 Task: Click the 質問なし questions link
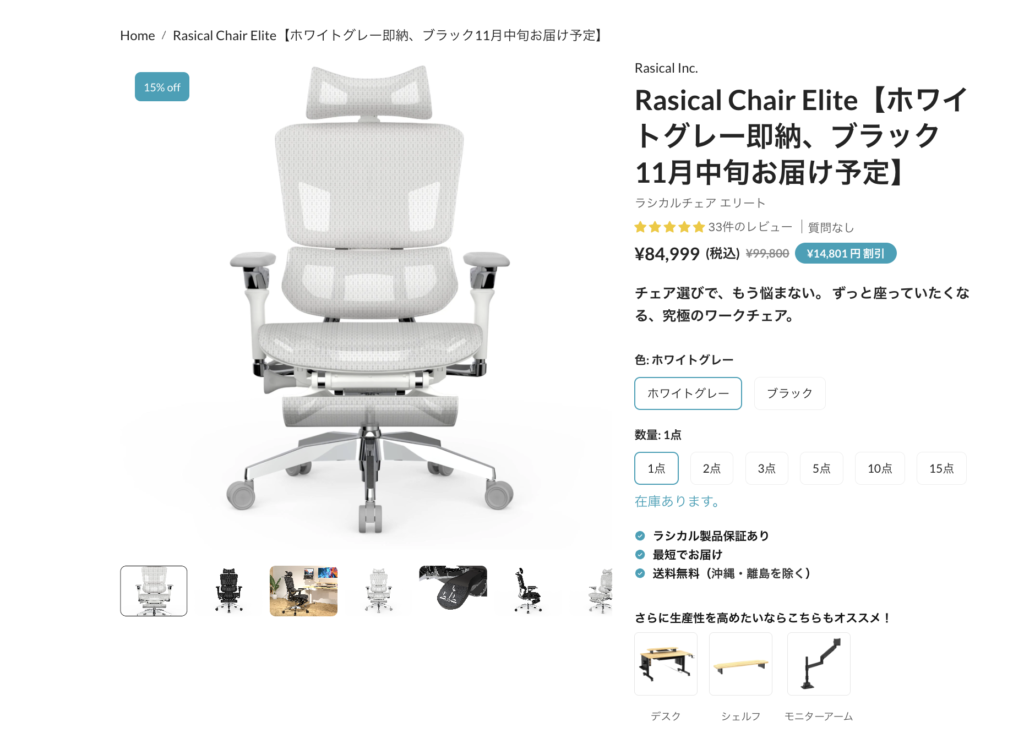pos(831,227)
